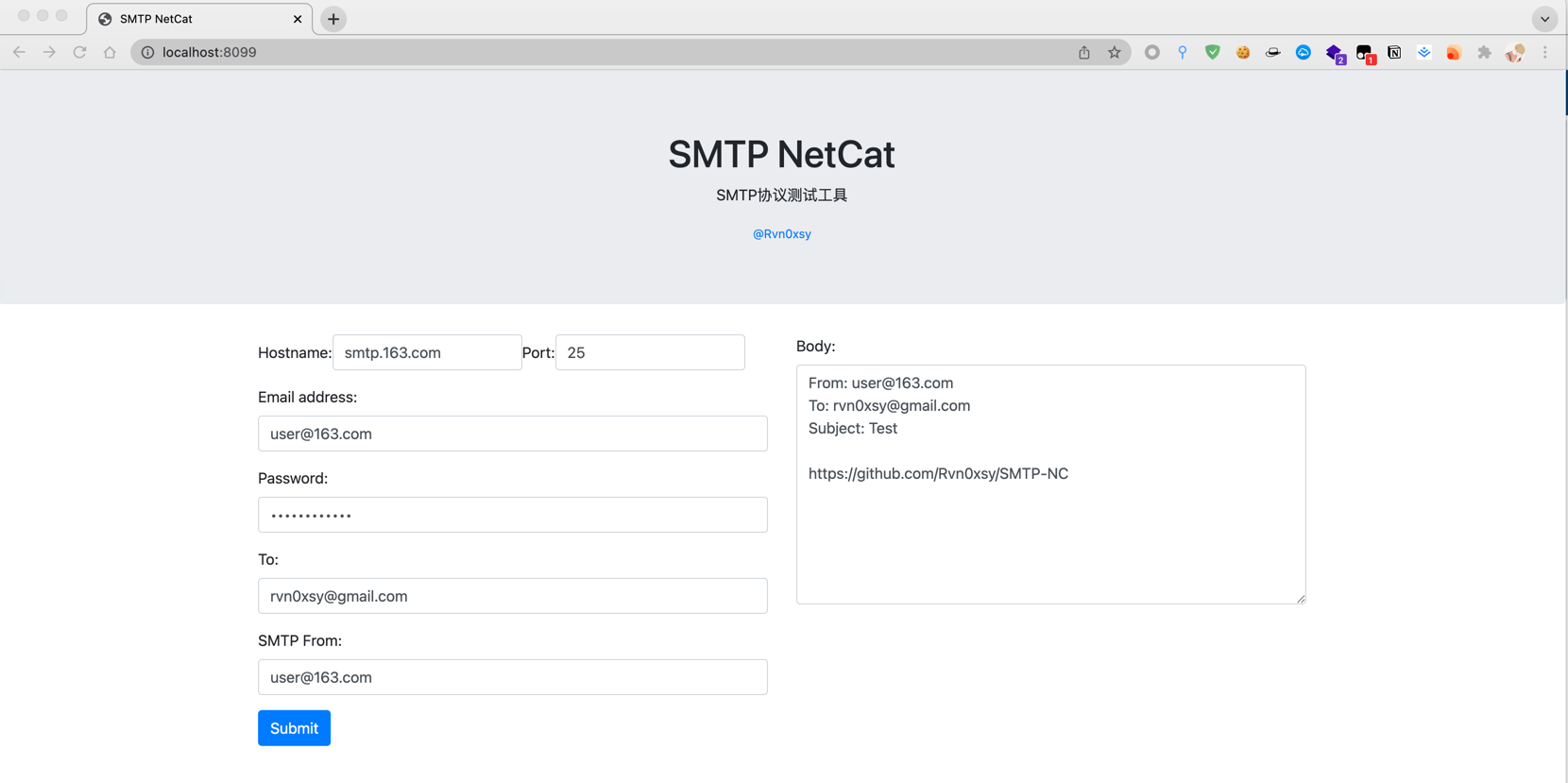Image resolution: width=1568 pixels, height=783 pixels.
Task: Click the Email address label
Action: pyautogui.click(x=307, y=398)
